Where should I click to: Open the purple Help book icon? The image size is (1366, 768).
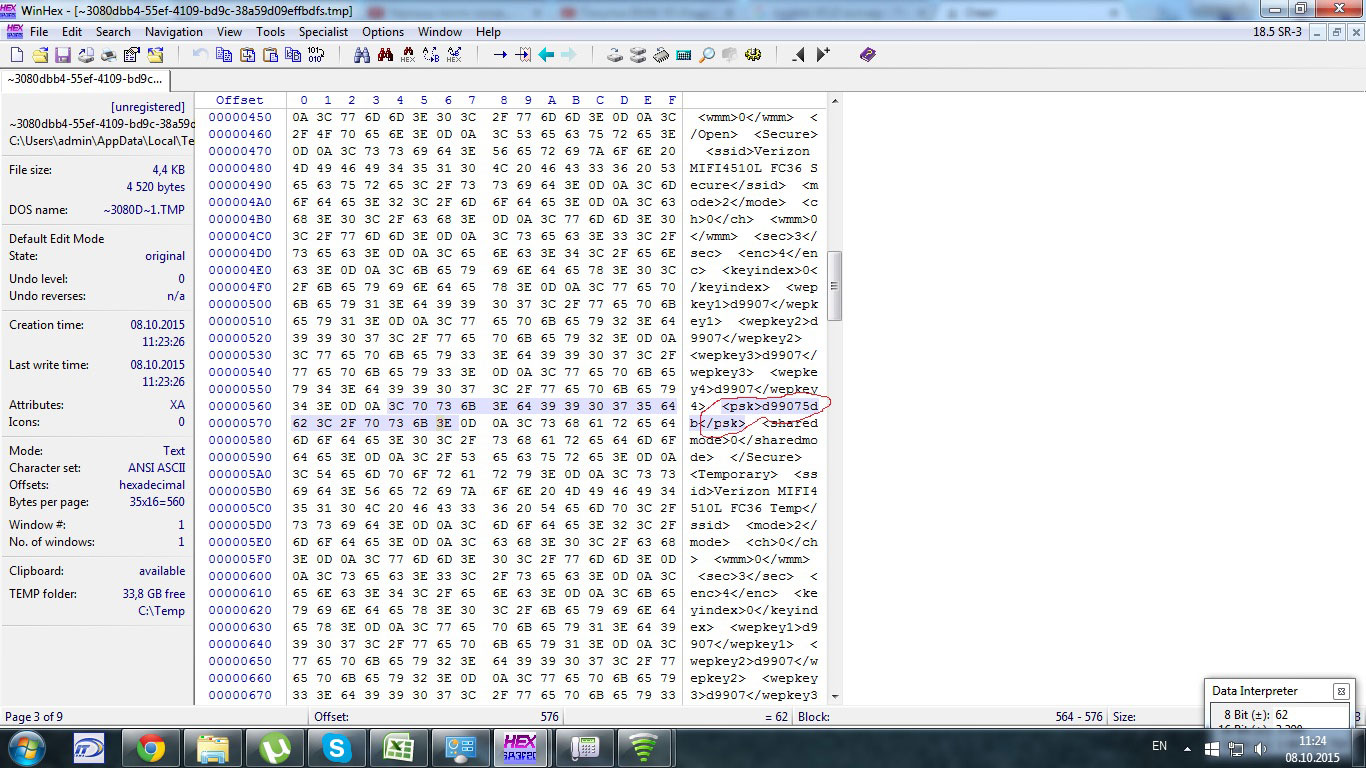click(868, 55)
